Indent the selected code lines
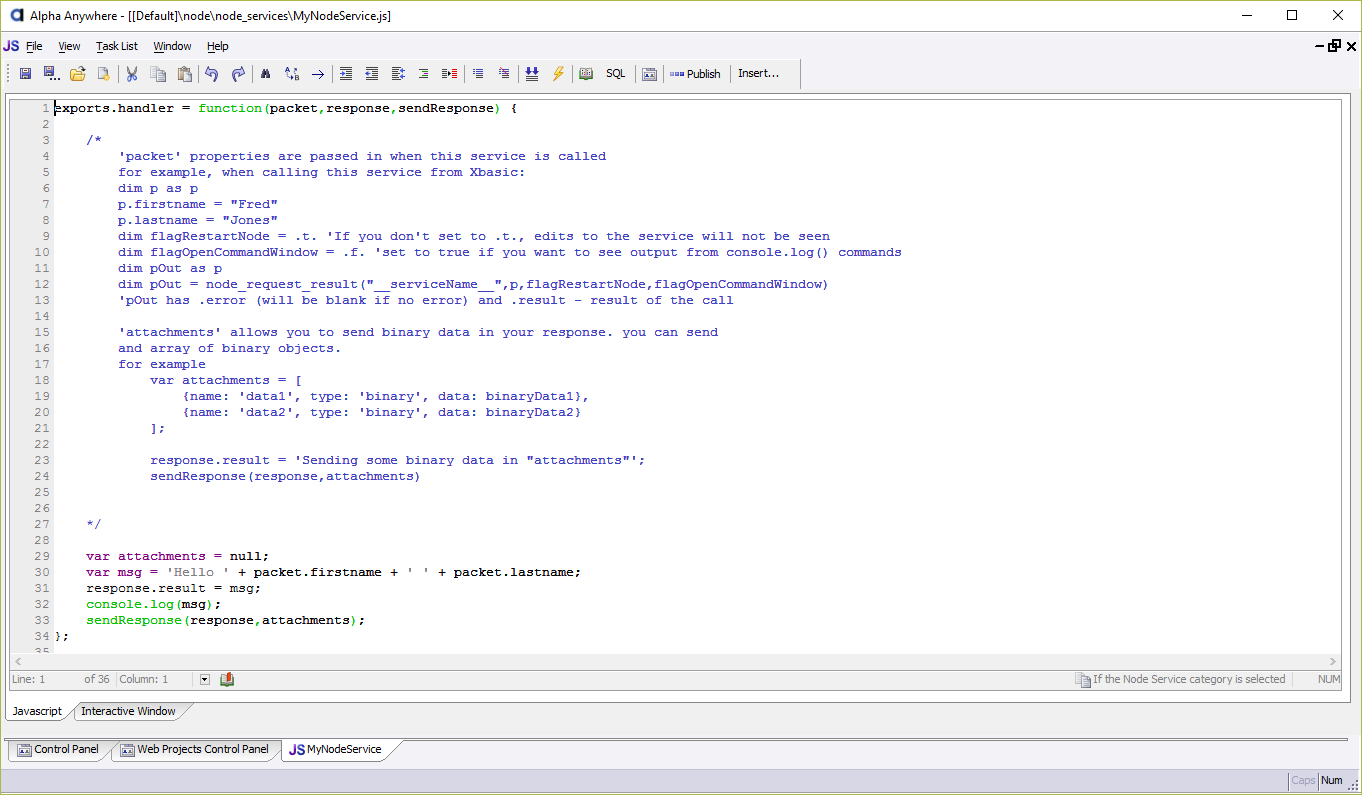Screen dimensions: 1362x795 pyautogui.click(x=346, y=74)
